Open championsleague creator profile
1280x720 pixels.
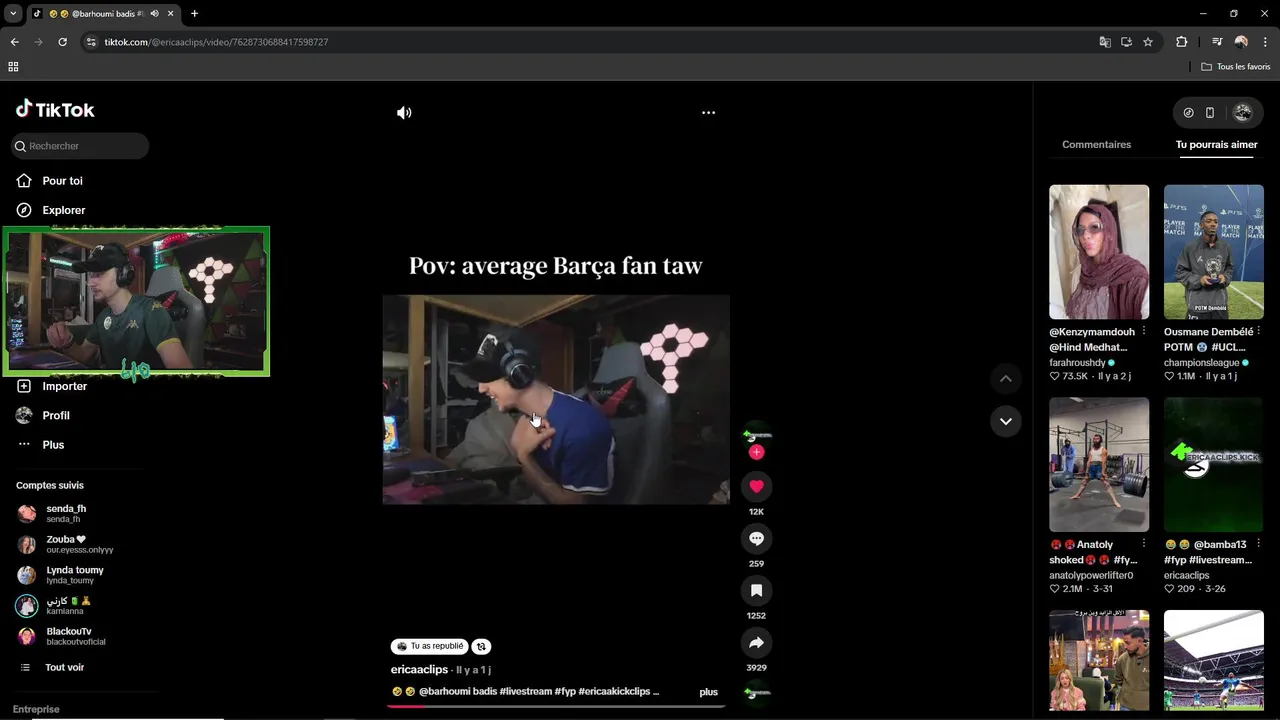click(x=1201, y=362)
